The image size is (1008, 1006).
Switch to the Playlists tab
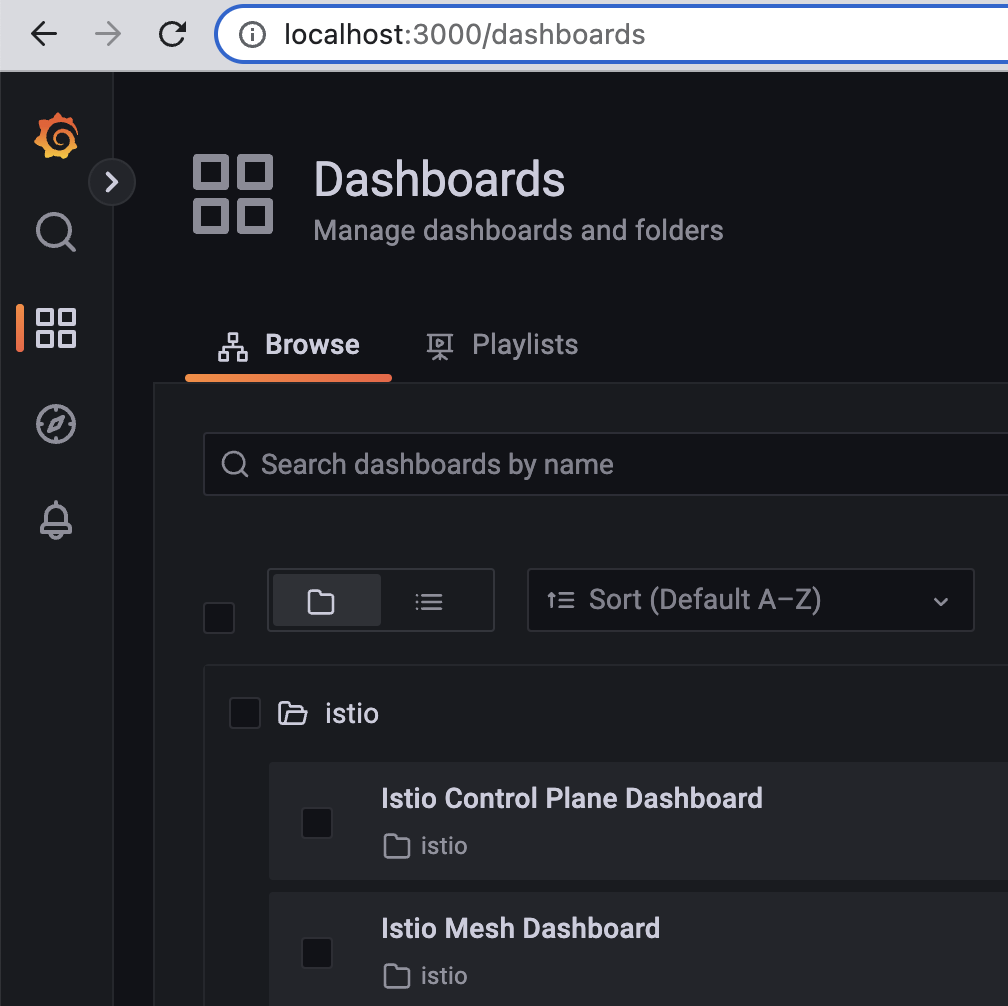[x=502, y=345]
